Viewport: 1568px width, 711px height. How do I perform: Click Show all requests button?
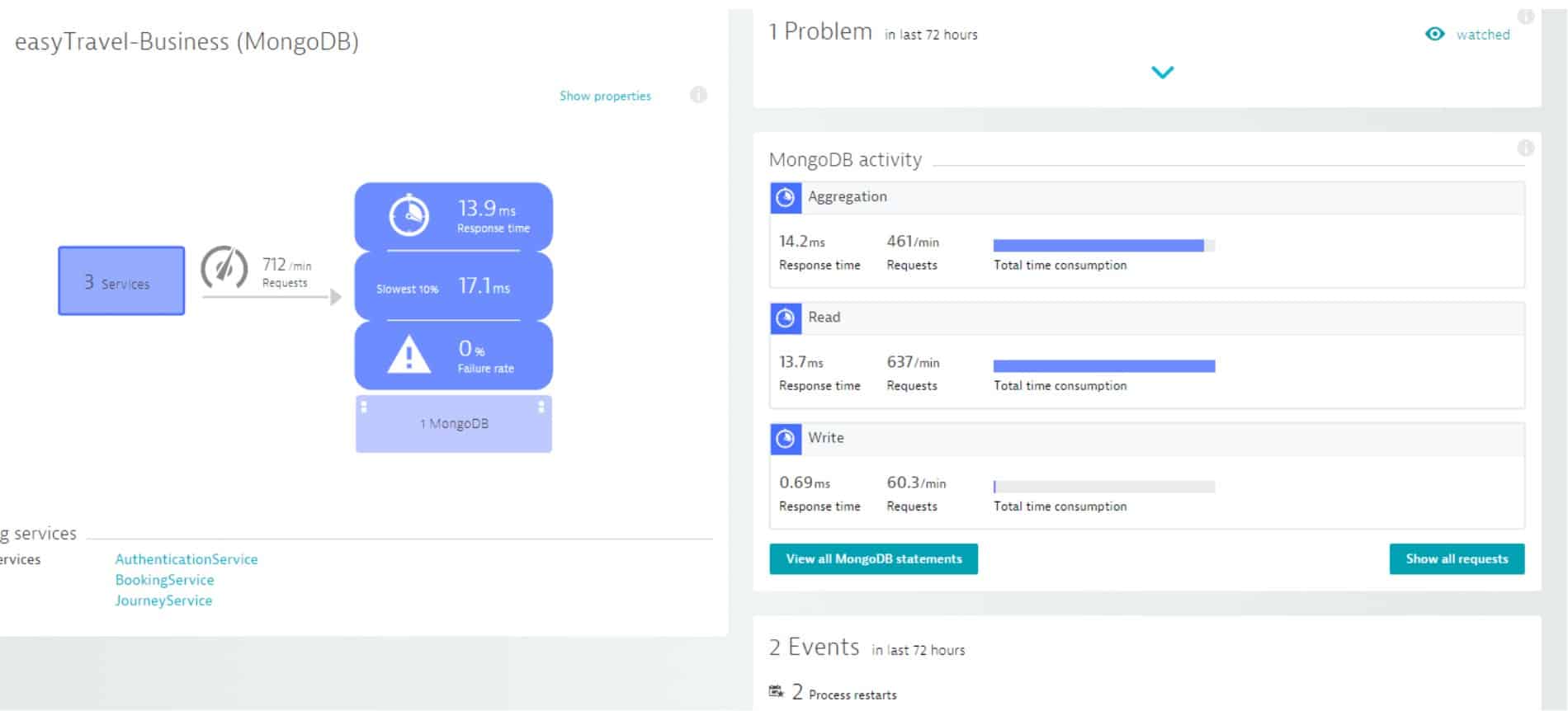[x=1457, y=558]
